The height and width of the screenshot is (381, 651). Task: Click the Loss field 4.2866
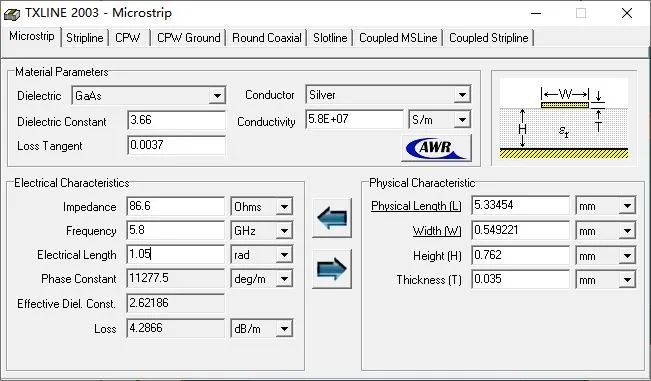[x=176, y=329]
